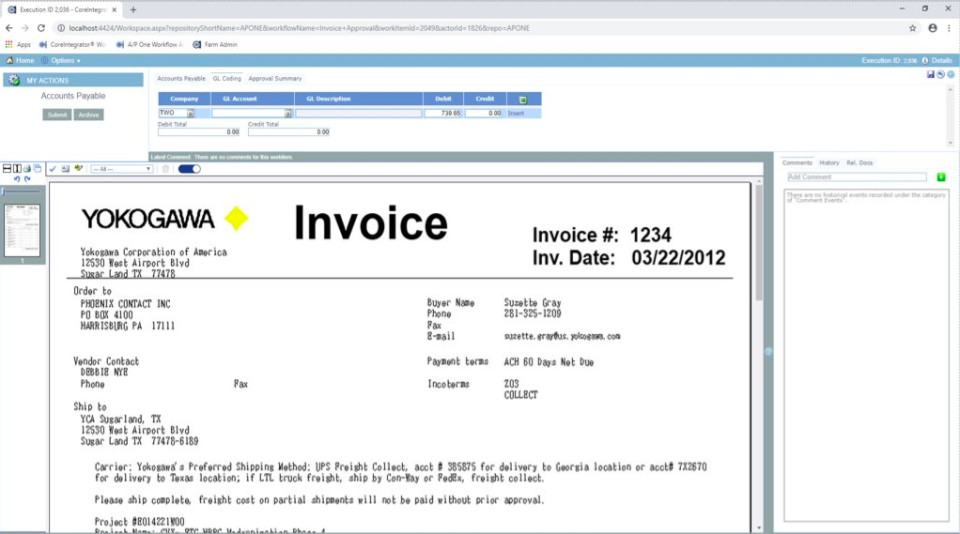Screen dimensions: 960x534
Task: Click the Insert link in grid row
Action: point(516,113)
